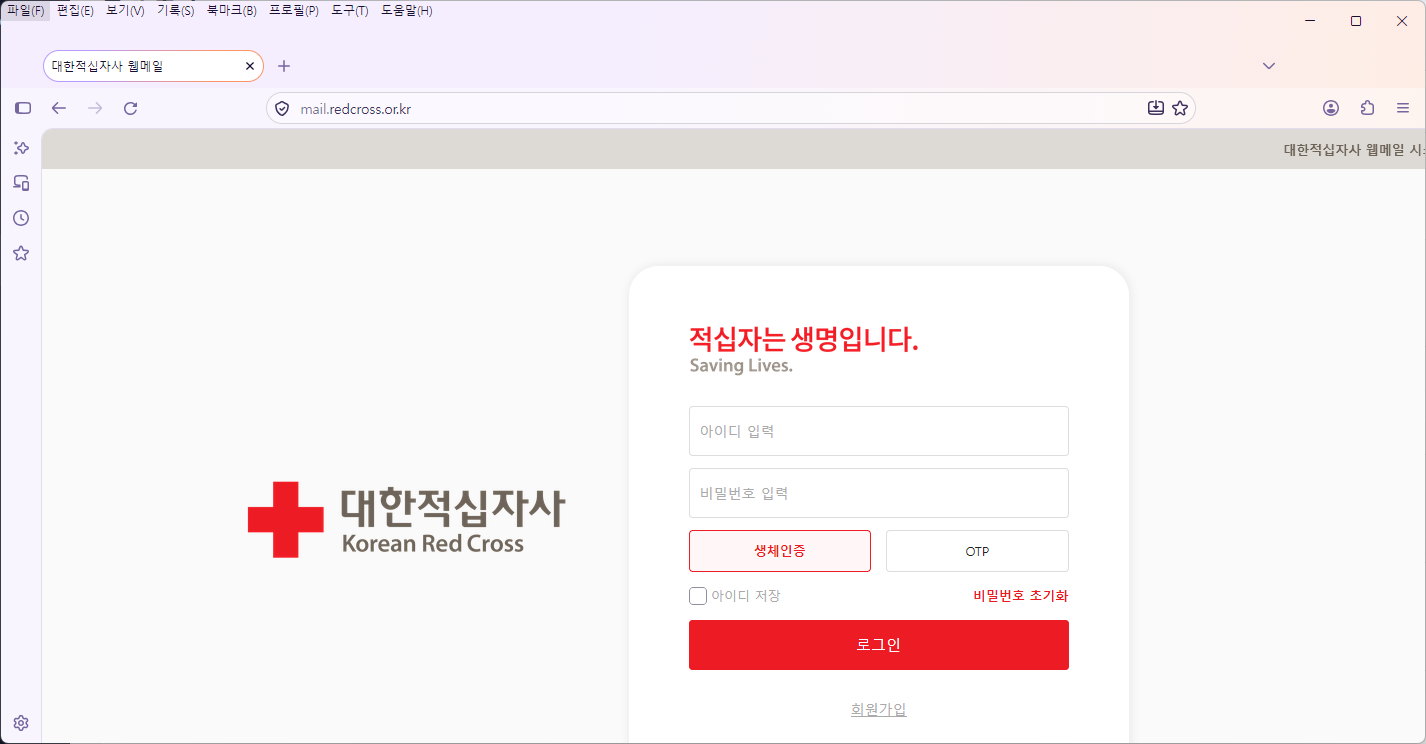
Task: Open the 편집(E) menu
Action: pyautogui.click(x=76, y=11)
